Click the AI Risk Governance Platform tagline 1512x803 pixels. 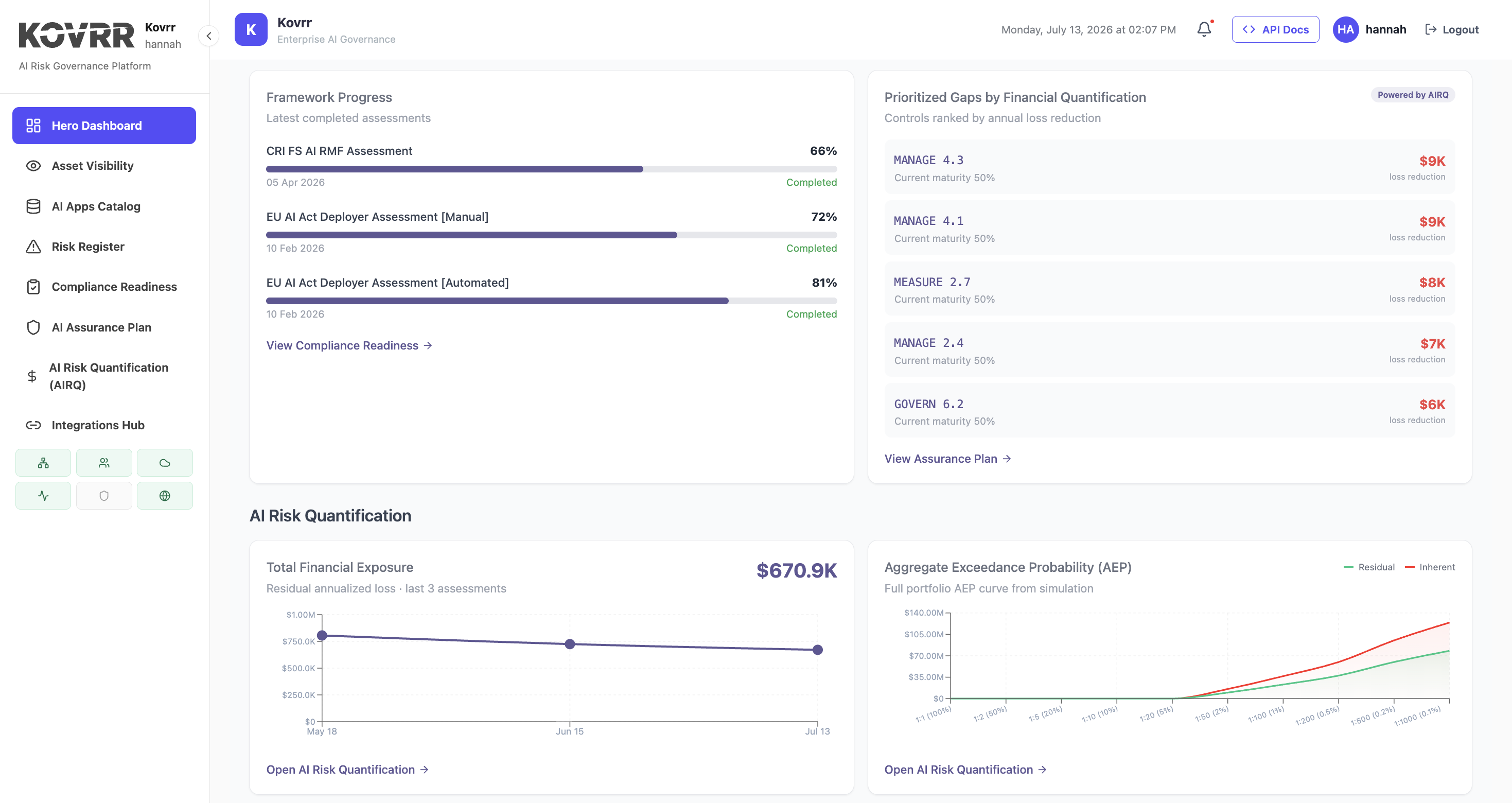[84, 66]
